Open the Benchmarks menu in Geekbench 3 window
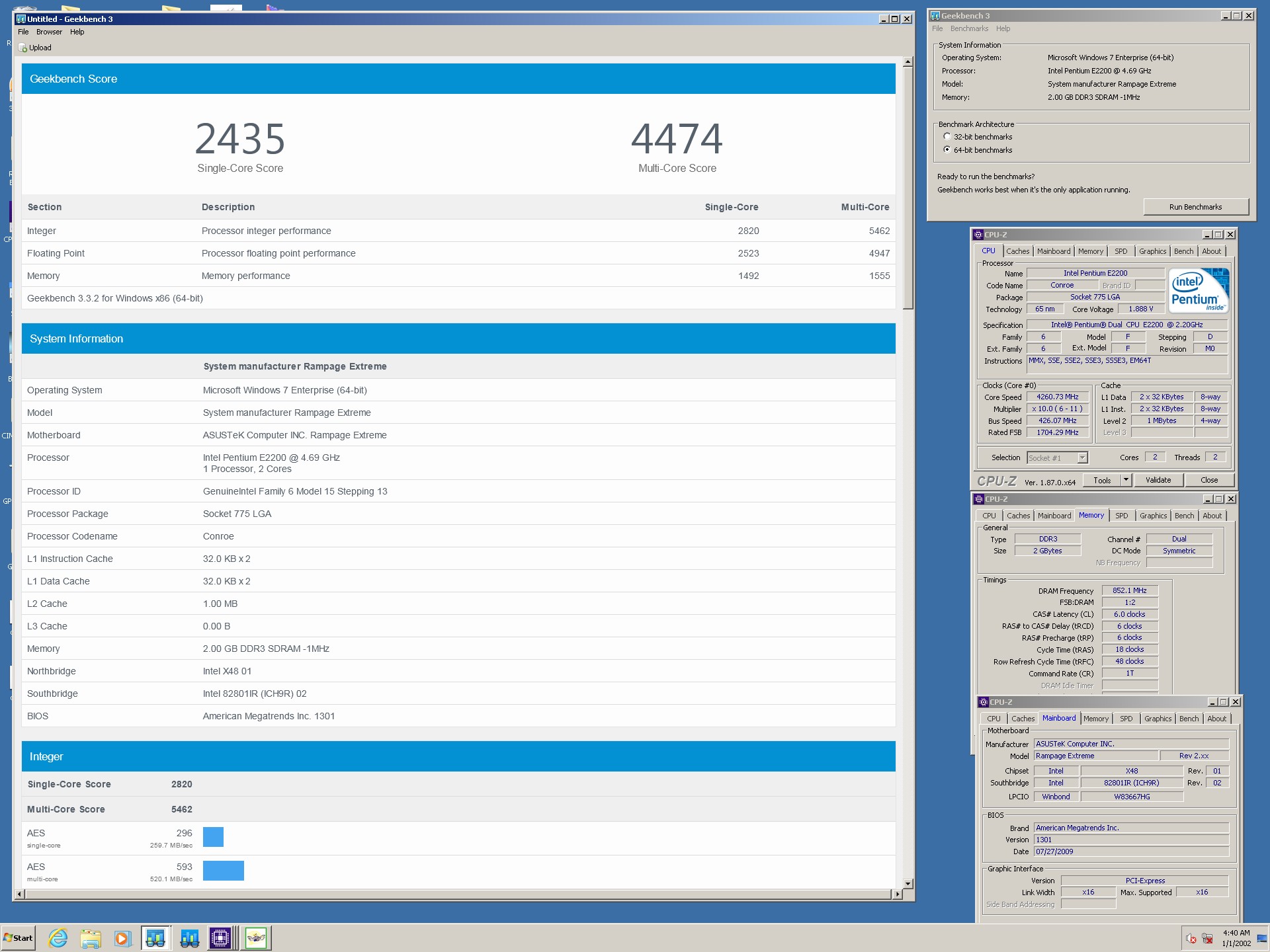1270x952 pixels. click(x=969, y=28)
